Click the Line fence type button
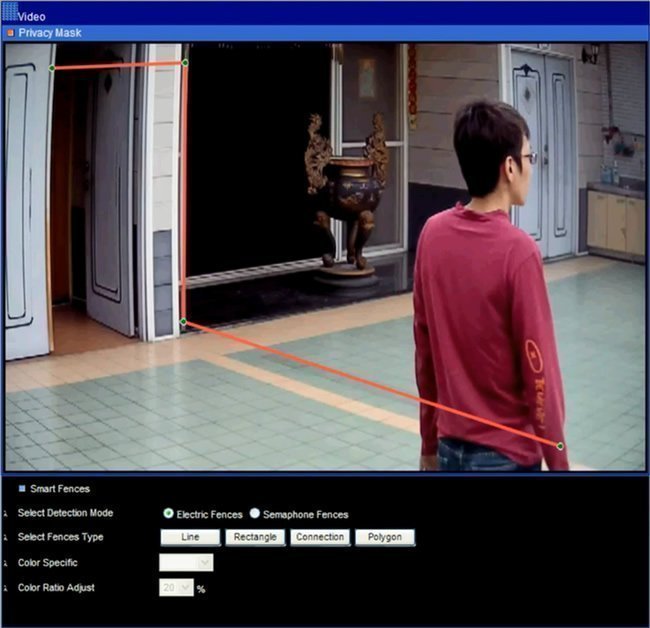The image size is (650, 628). tap(190, 537)
